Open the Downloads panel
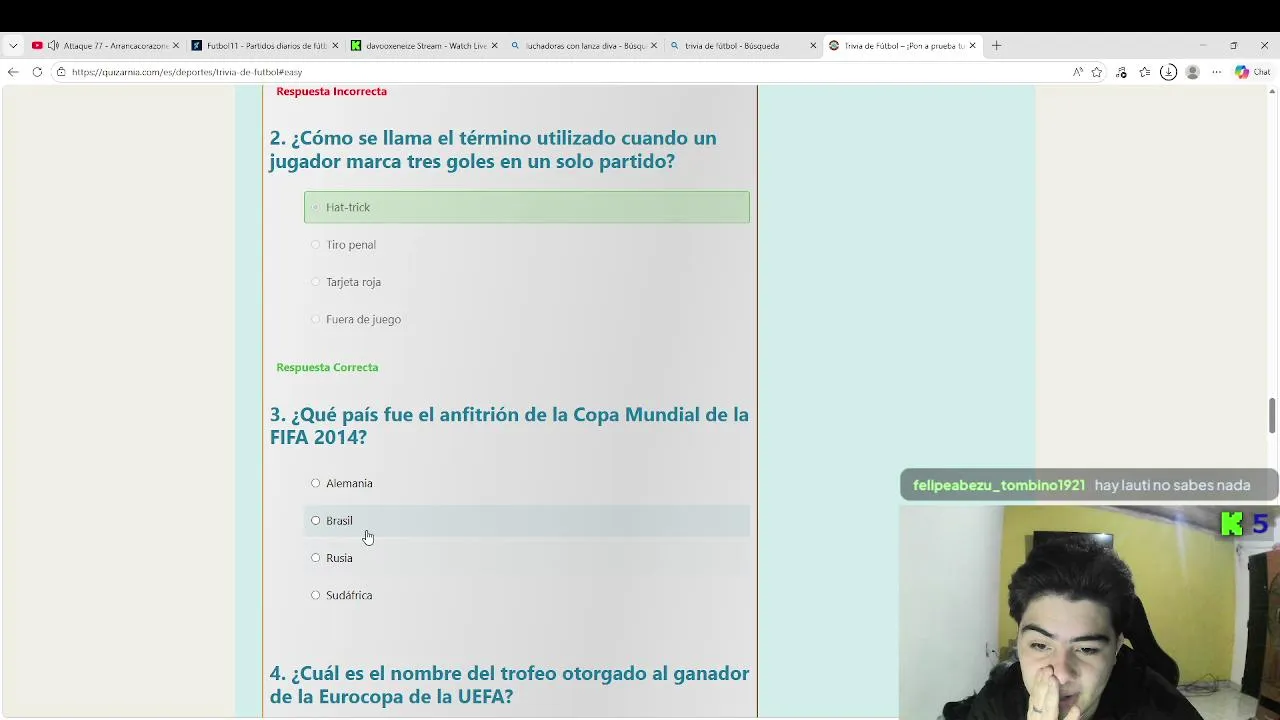This screenshot has width=1280, height=720. click(1168, 72)
